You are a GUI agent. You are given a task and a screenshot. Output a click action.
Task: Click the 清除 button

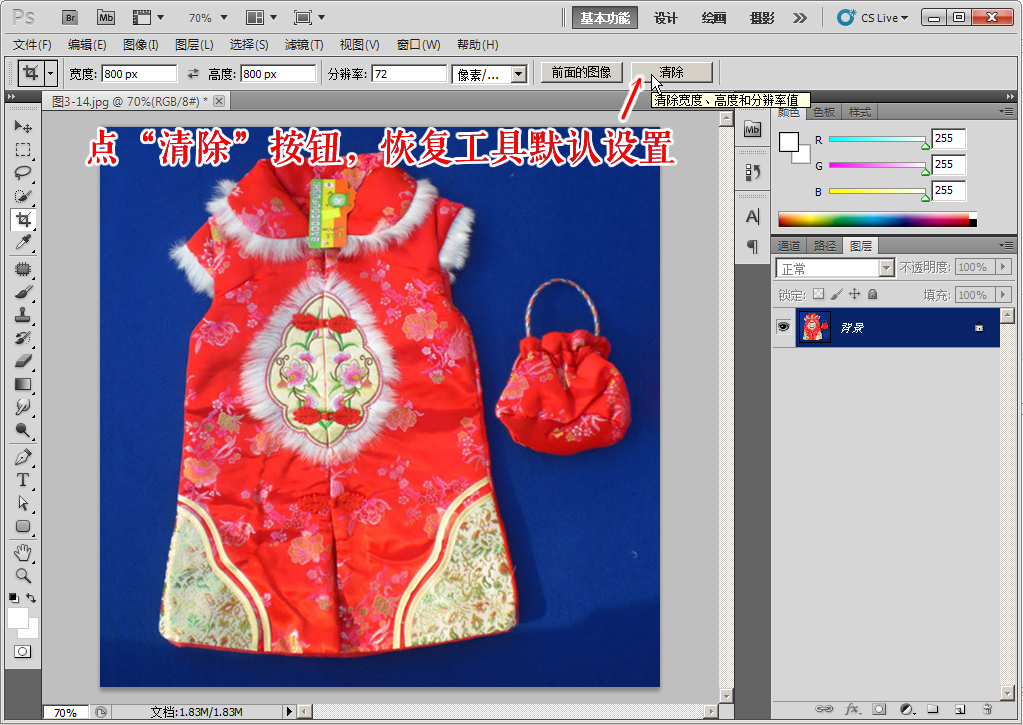[671, 73]
